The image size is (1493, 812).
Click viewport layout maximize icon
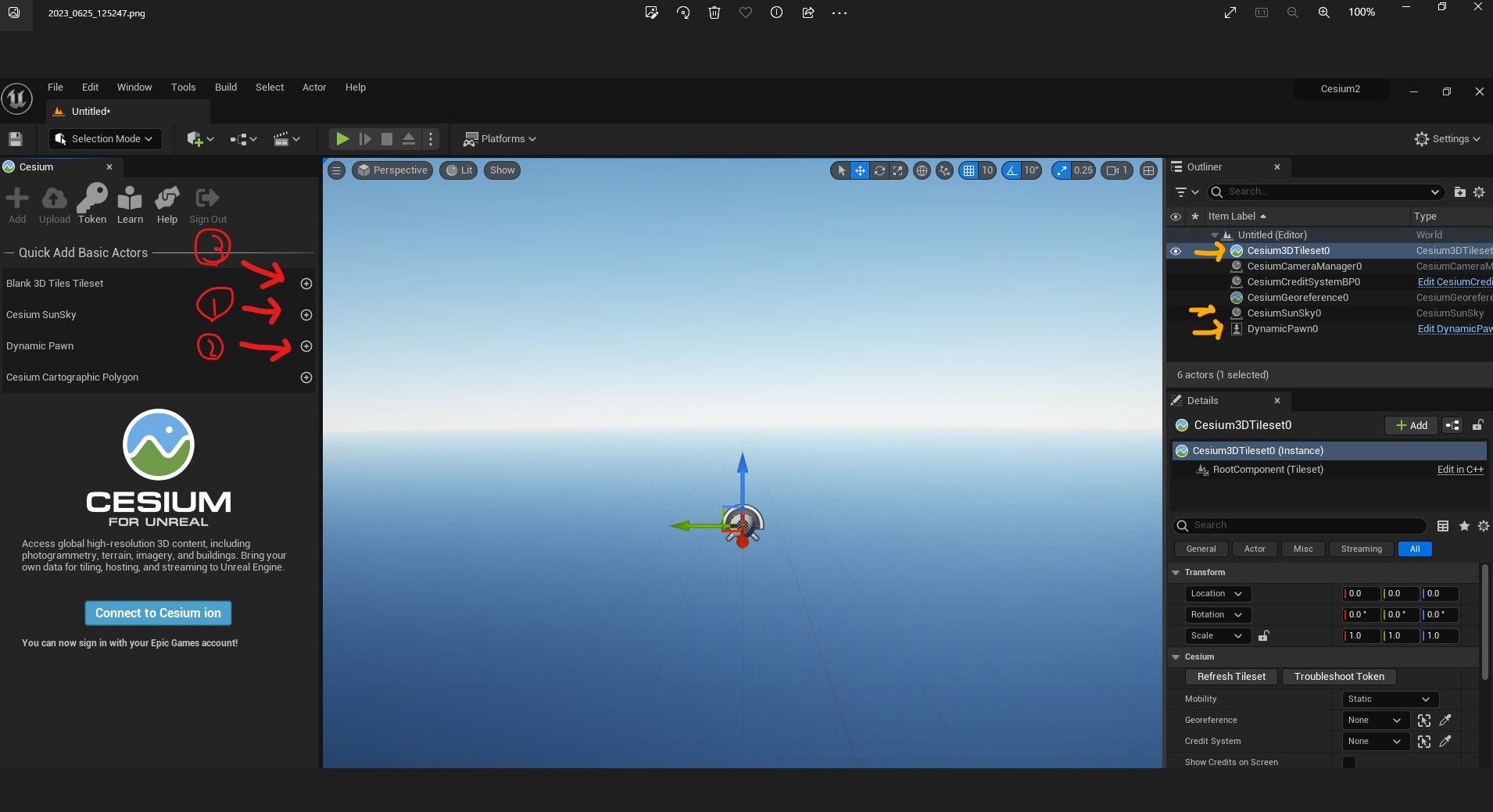pyautogui.click(x=1148, y=170)
